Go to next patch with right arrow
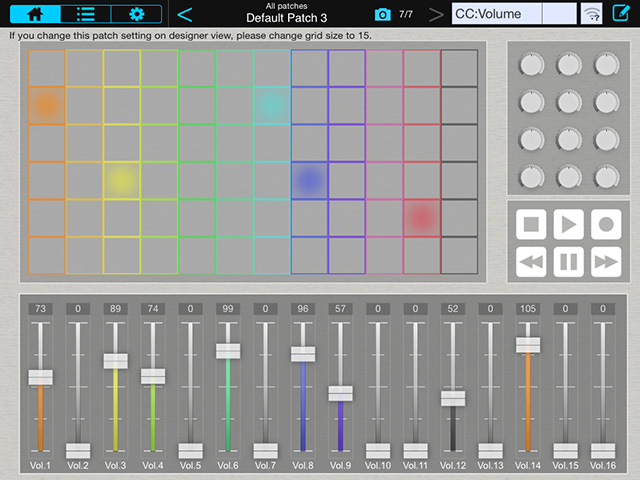This screenshot has width=640, height=480. tap(436, 15)
